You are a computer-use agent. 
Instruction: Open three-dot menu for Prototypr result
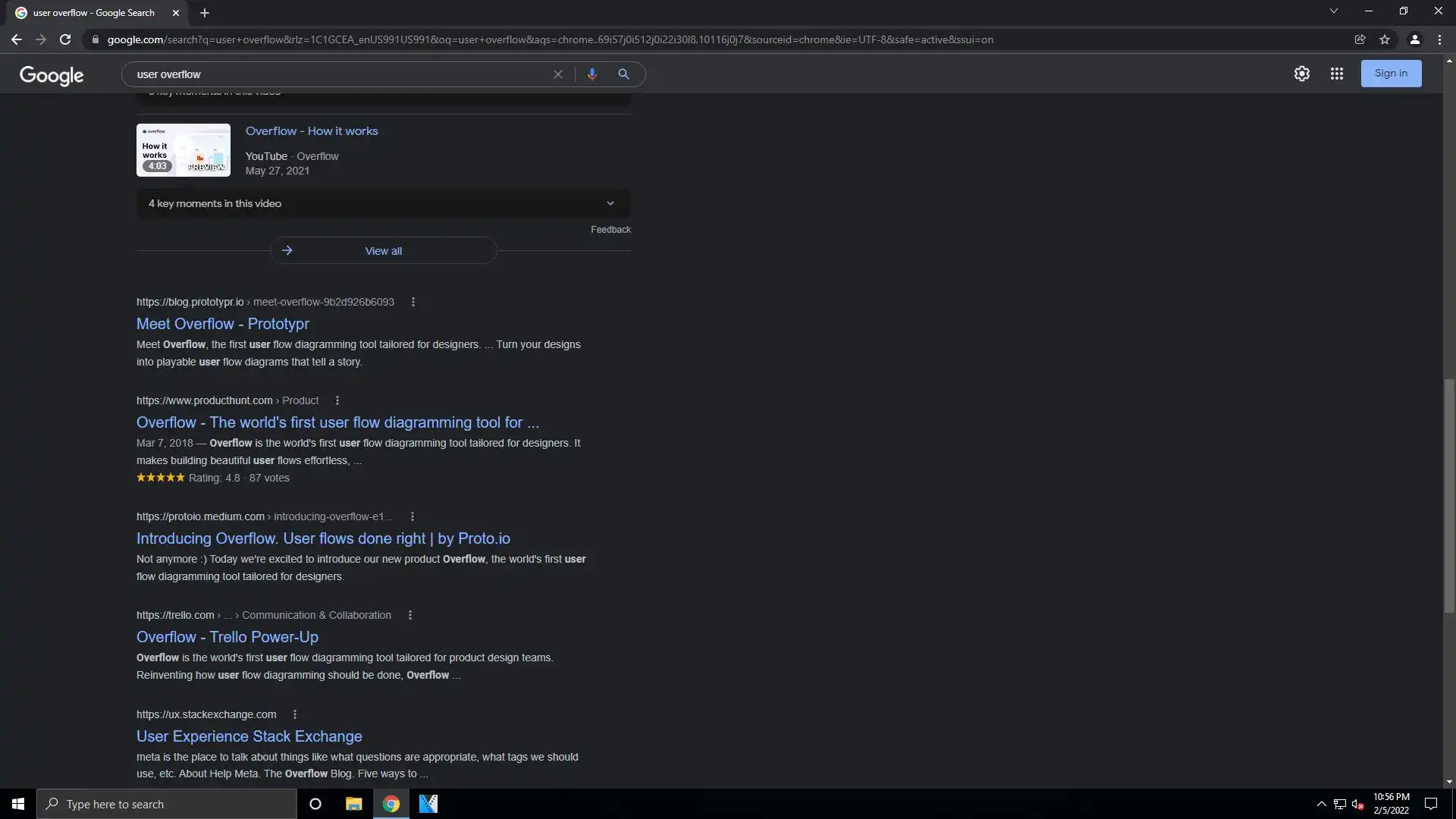tap(413, 302)
